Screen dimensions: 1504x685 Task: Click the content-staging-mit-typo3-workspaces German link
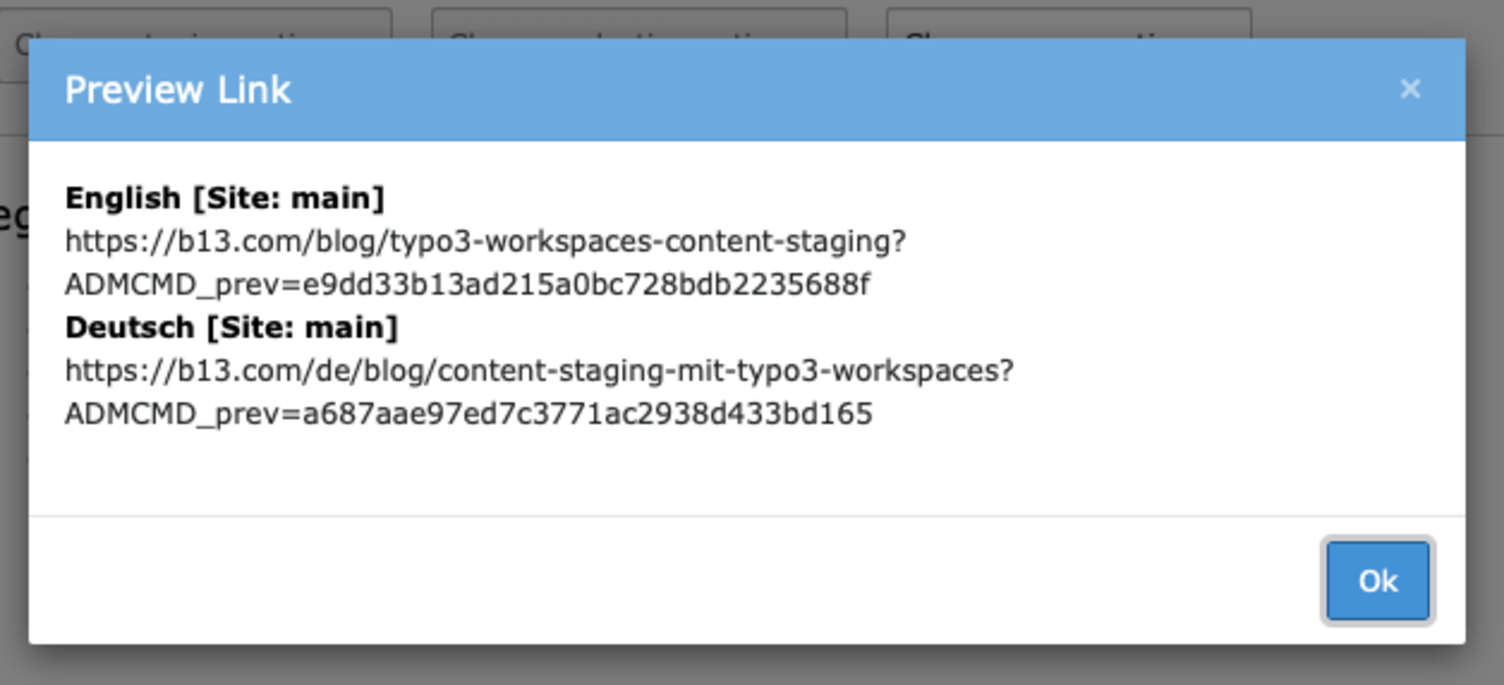[540, 370]
